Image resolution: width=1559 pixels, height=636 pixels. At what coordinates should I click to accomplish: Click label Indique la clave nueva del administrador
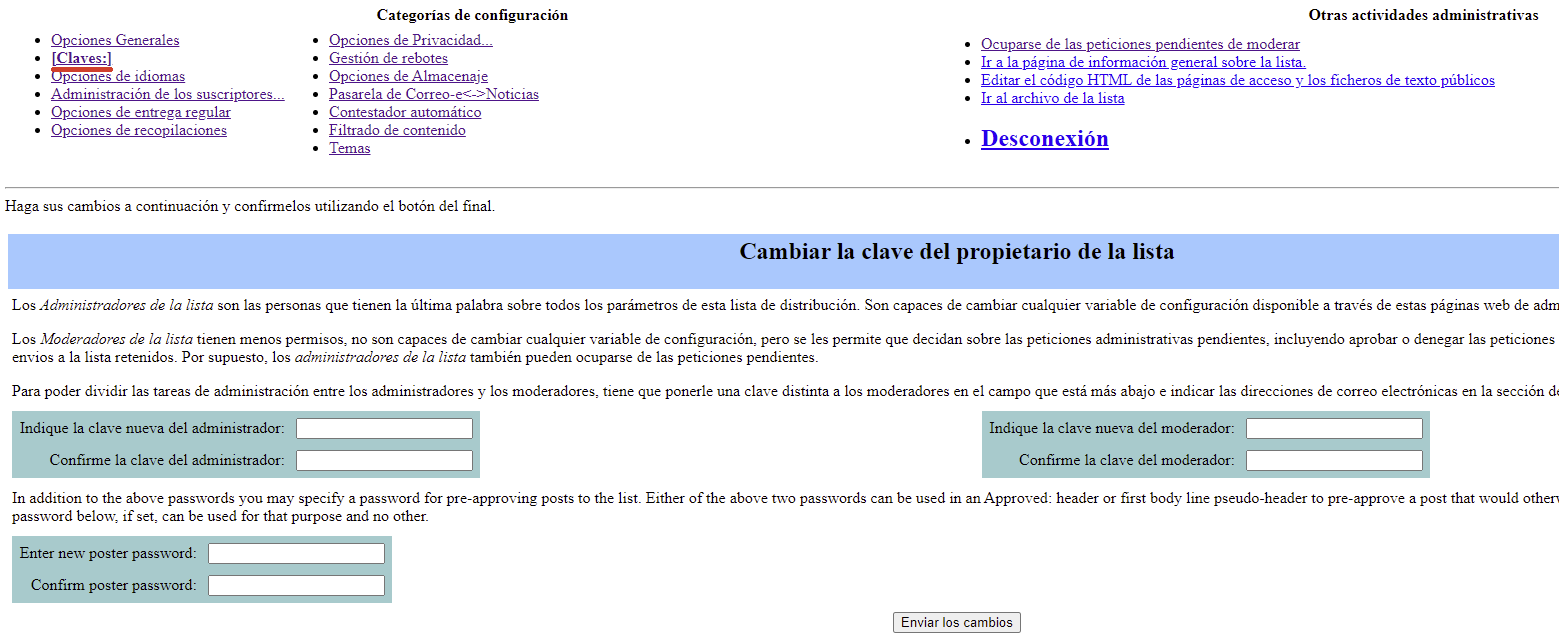click(152, 428)
